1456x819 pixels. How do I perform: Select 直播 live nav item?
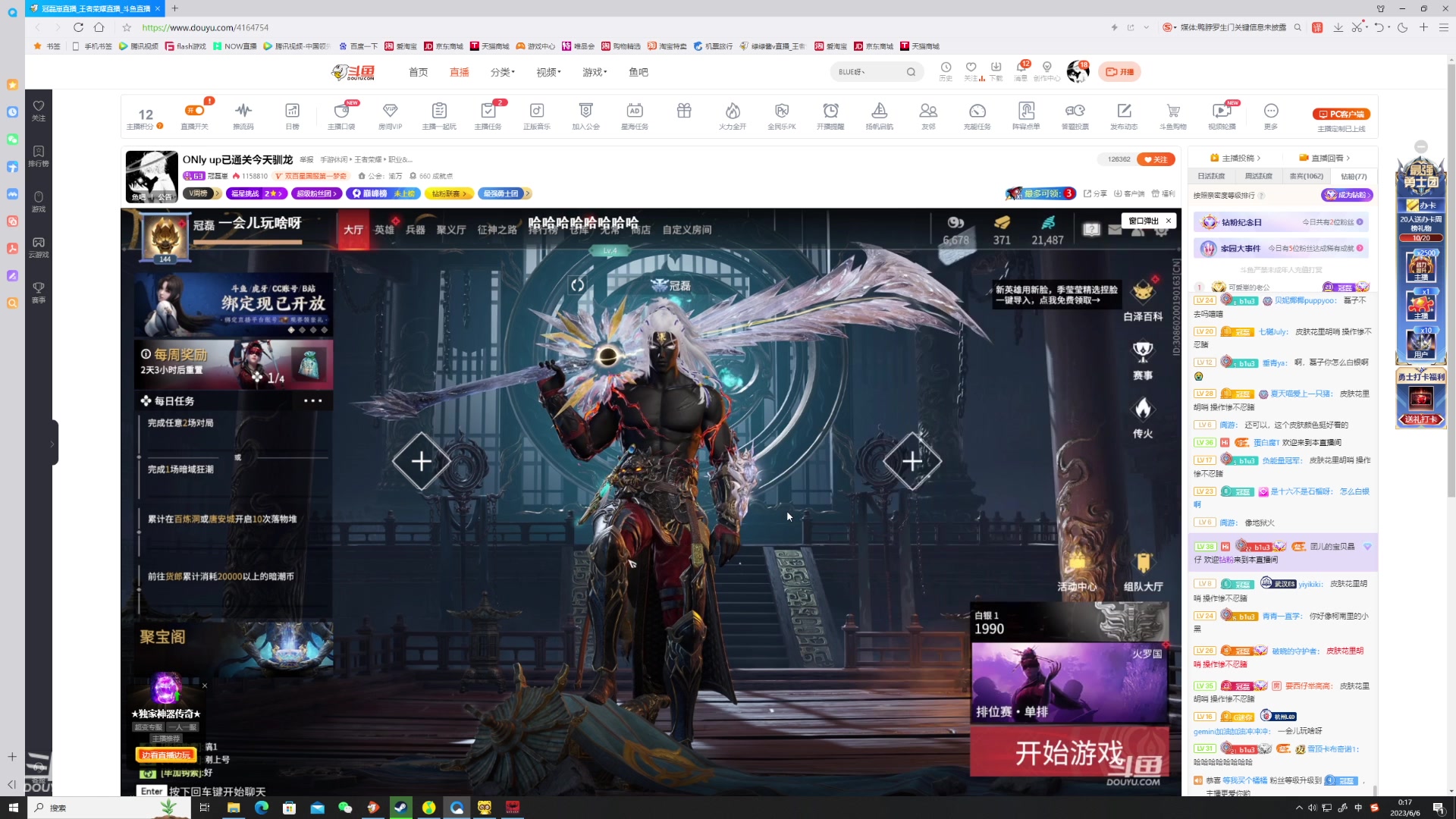click(460, 72)
